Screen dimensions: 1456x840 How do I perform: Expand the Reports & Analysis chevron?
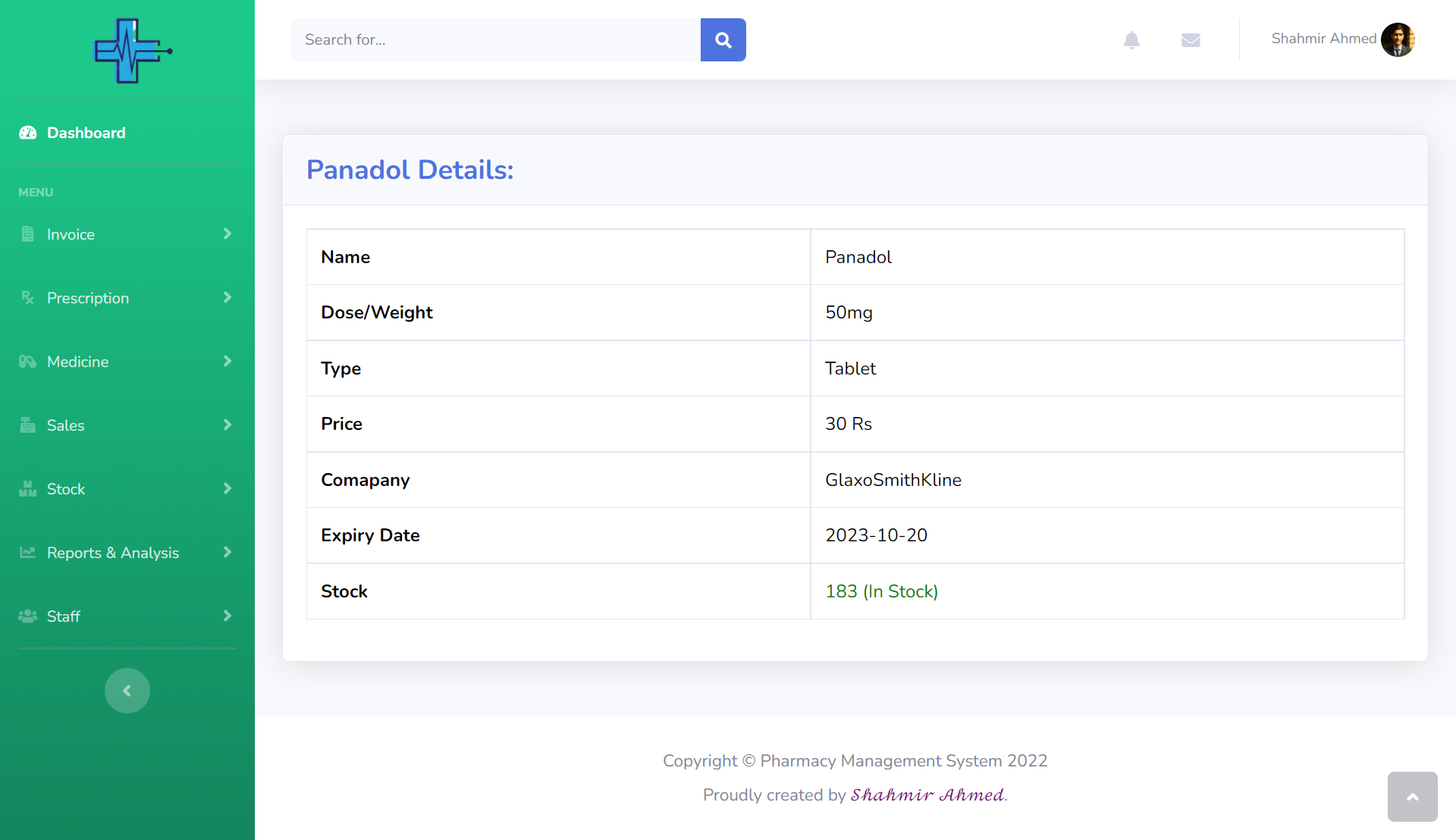(x=227, y=553)
